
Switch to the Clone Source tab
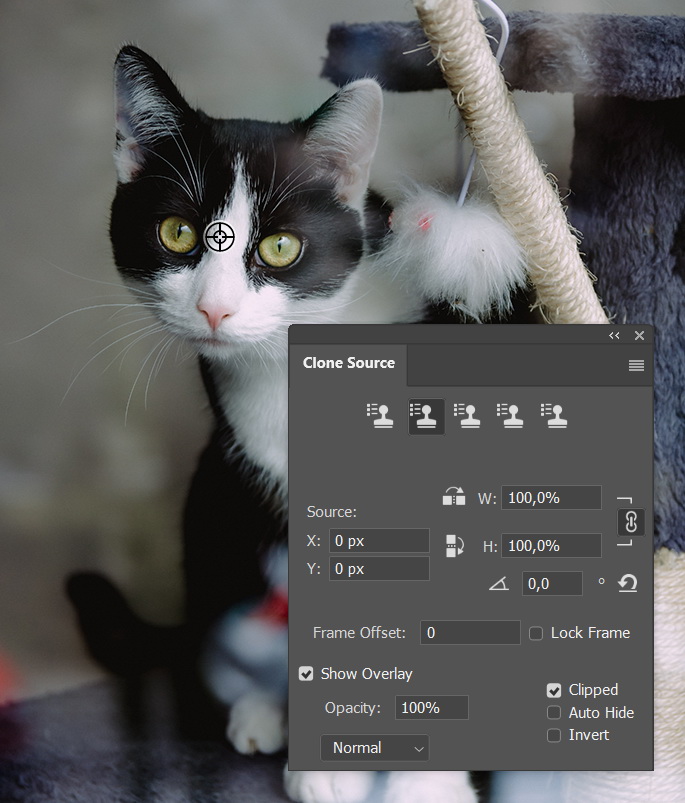tap(349, 363)
